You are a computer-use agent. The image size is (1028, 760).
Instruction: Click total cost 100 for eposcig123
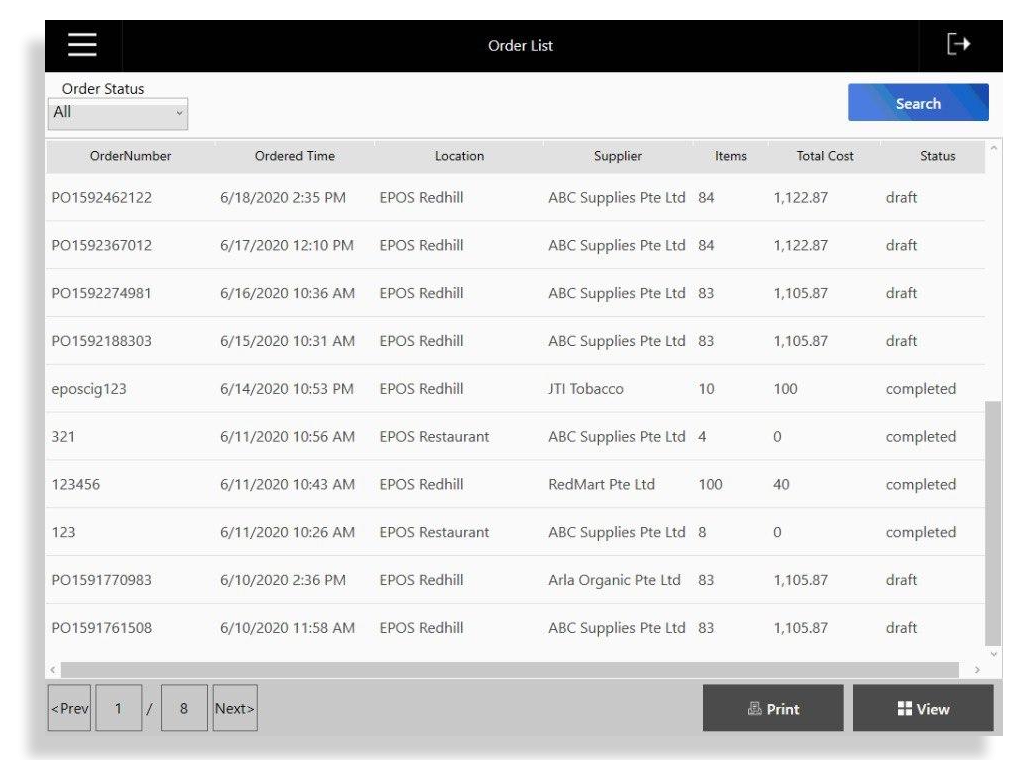point(785,389)
